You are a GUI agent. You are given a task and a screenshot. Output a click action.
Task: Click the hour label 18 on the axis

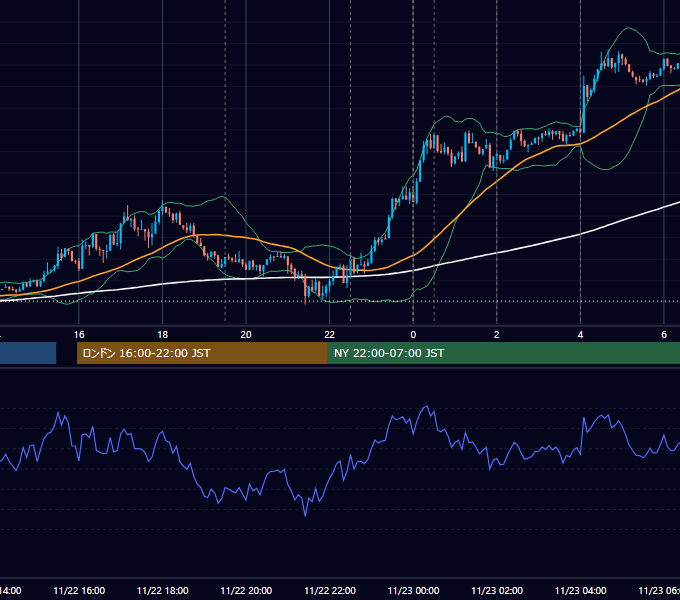163,335
